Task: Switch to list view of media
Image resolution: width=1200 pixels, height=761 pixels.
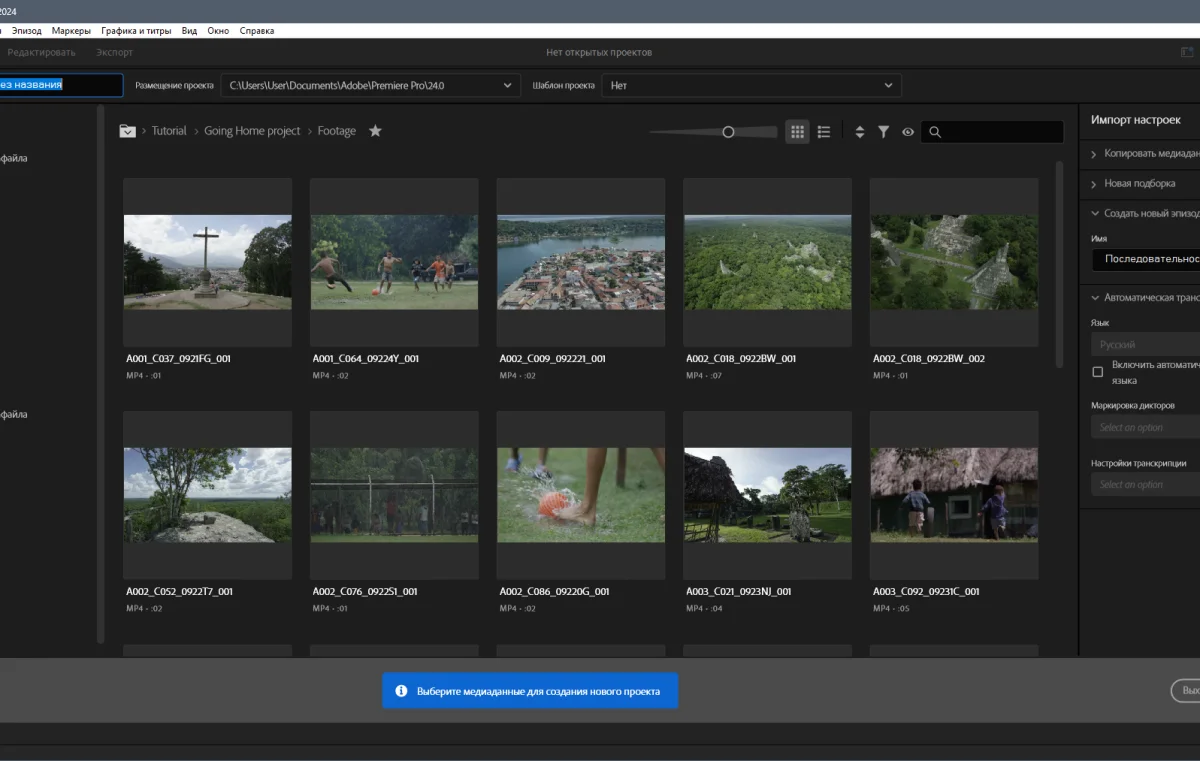Action: pos(824,132)
